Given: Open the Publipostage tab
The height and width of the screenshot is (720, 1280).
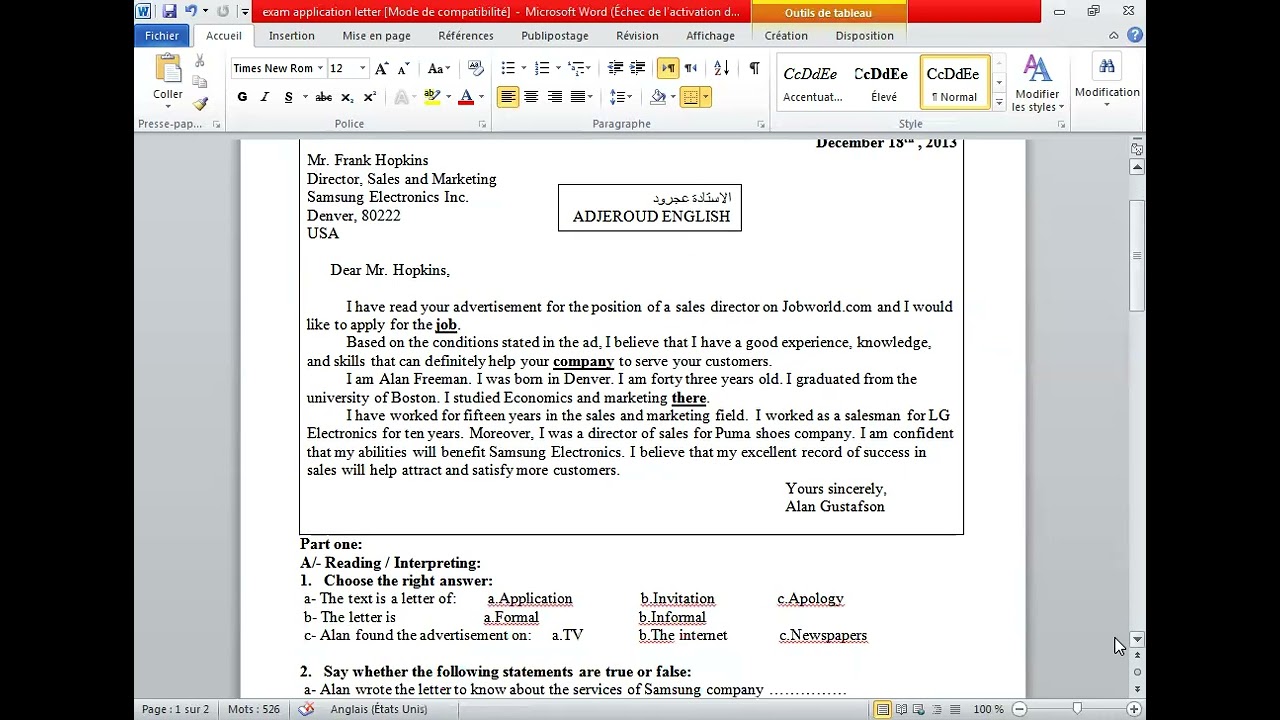Looking at the screenshot, I should (555, 35).
